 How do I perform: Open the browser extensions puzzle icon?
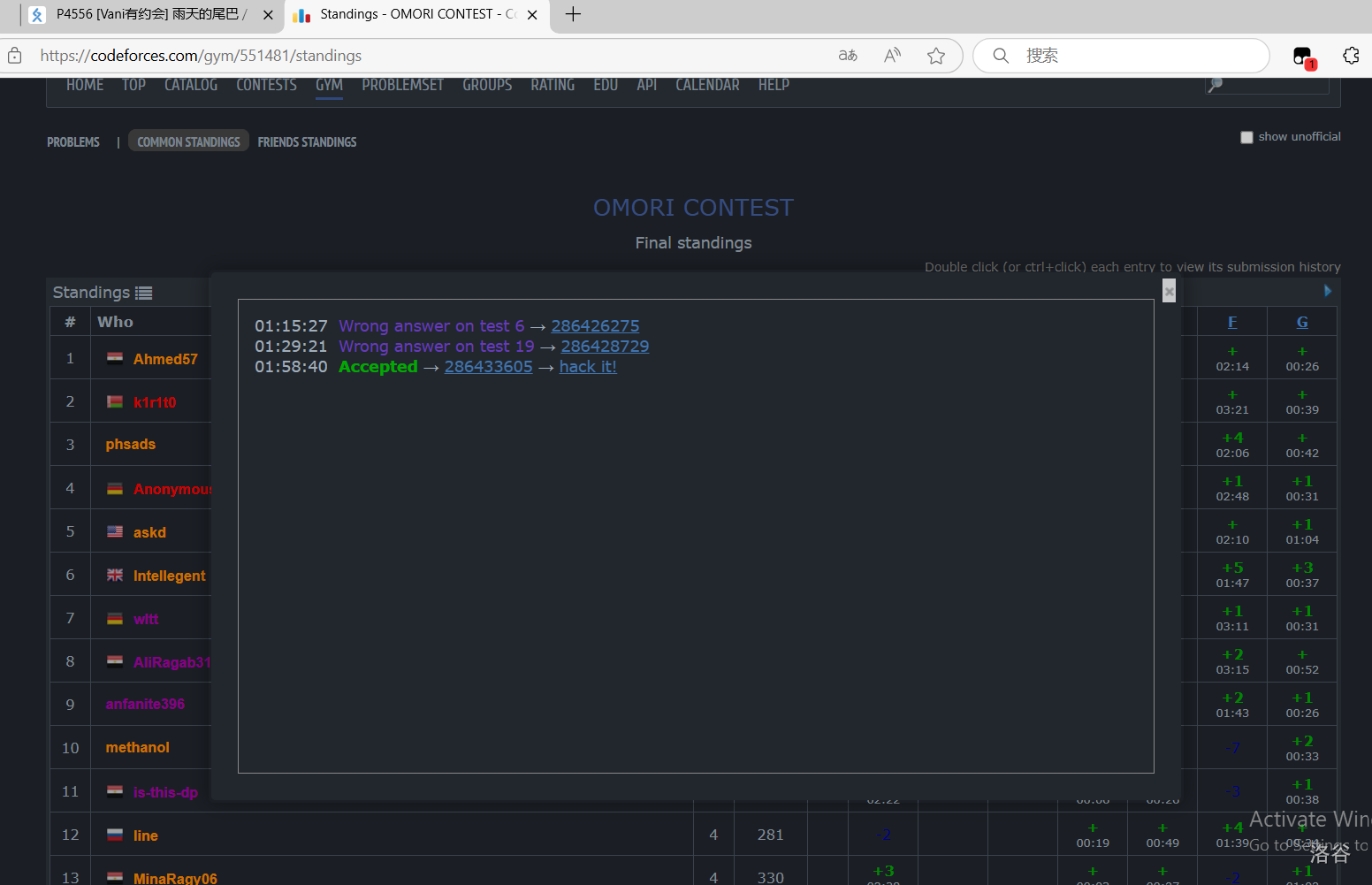click(x=1351, y=56)
